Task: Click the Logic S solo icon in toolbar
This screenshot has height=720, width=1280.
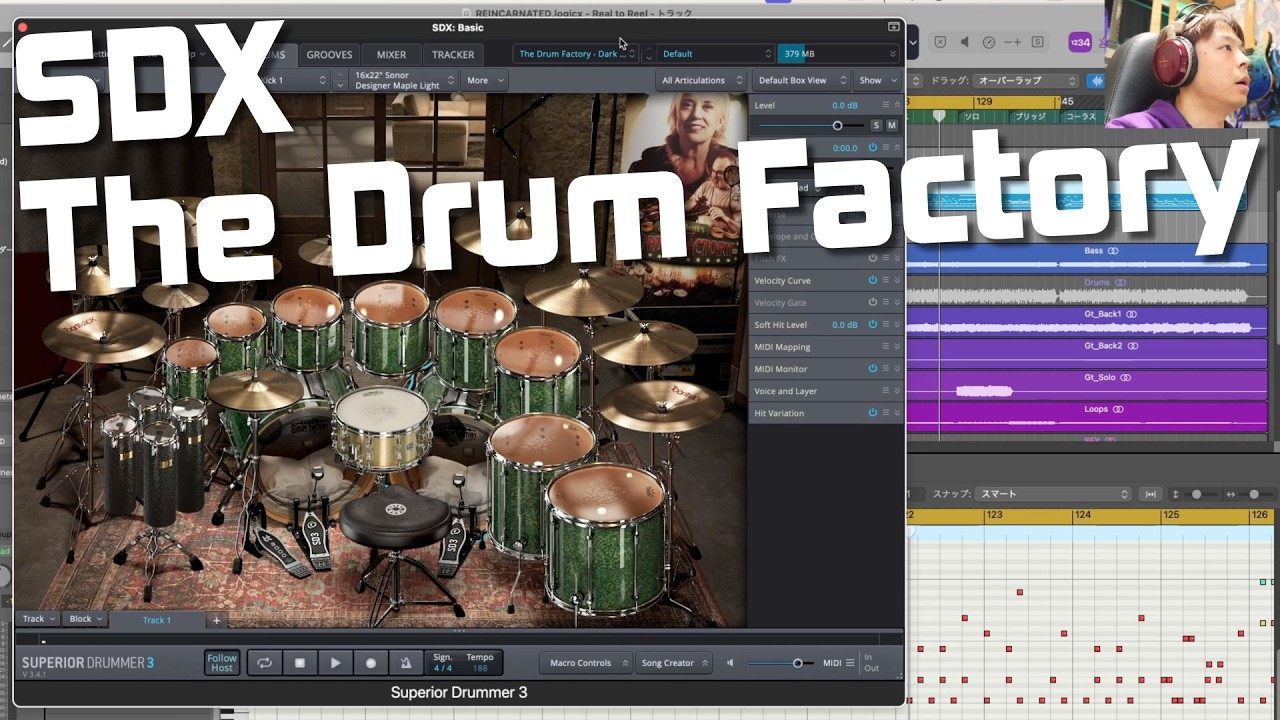Action: click(x=1037, y=42)
